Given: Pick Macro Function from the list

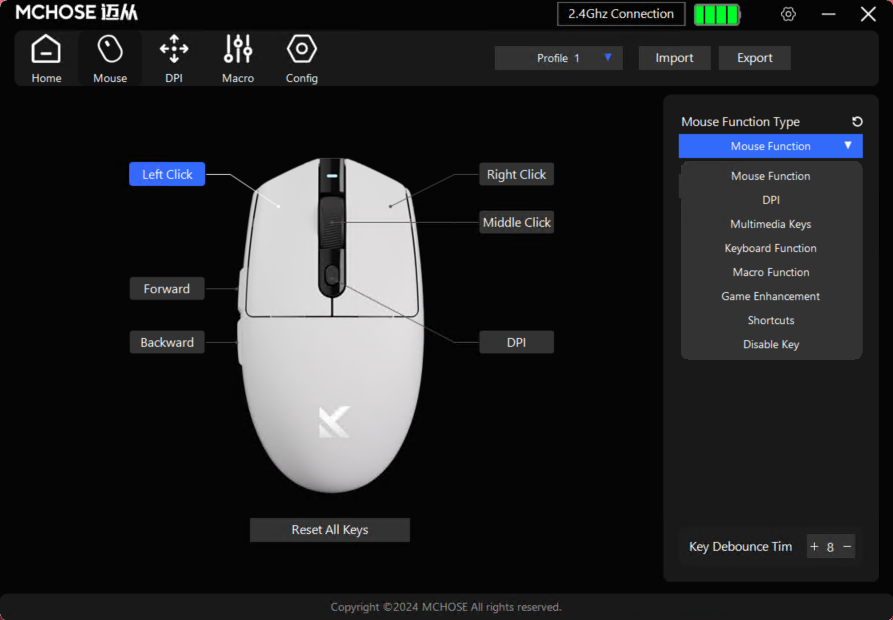Looking at the screenshot, I should pyautogui.click(x=771, y=272).
